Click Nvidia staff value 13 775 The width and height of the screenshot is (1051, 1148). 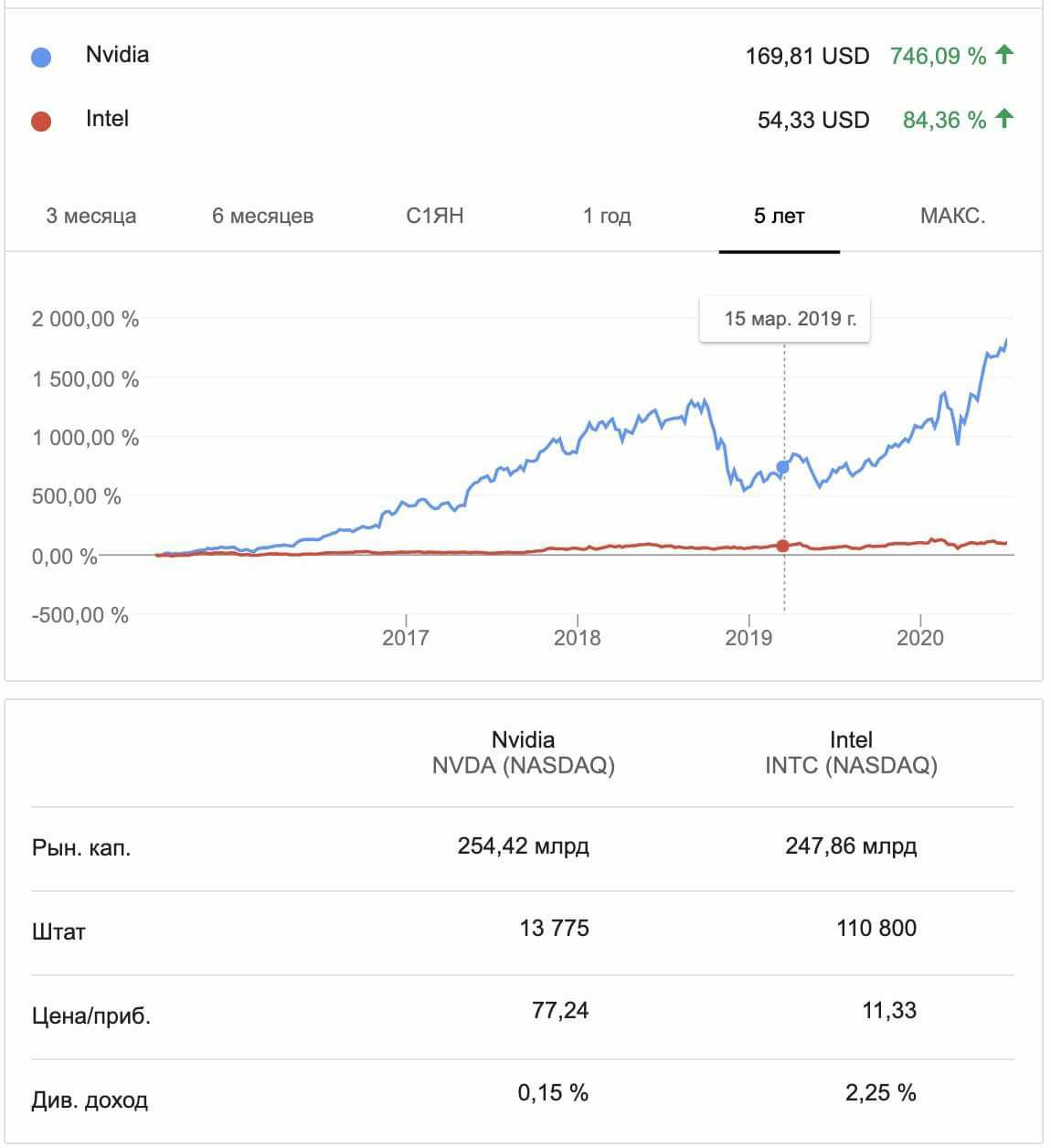554,928
